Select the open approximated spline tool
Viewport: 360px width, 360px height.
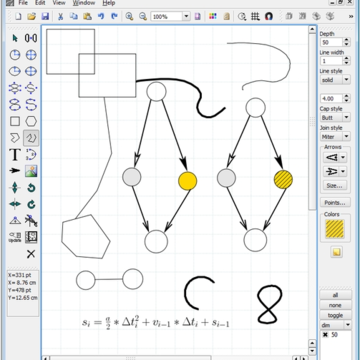pyautogui.click(x=31, y=88)
